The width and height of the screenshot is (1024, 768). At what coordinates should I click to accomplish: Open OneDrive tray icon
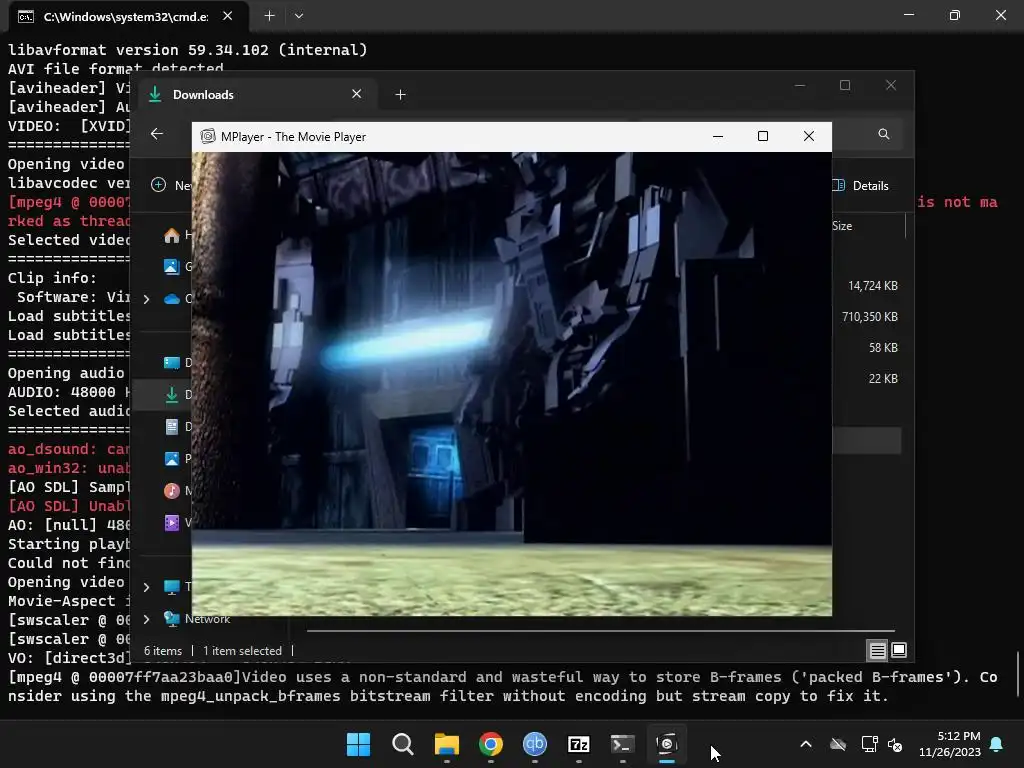point(838,744)
